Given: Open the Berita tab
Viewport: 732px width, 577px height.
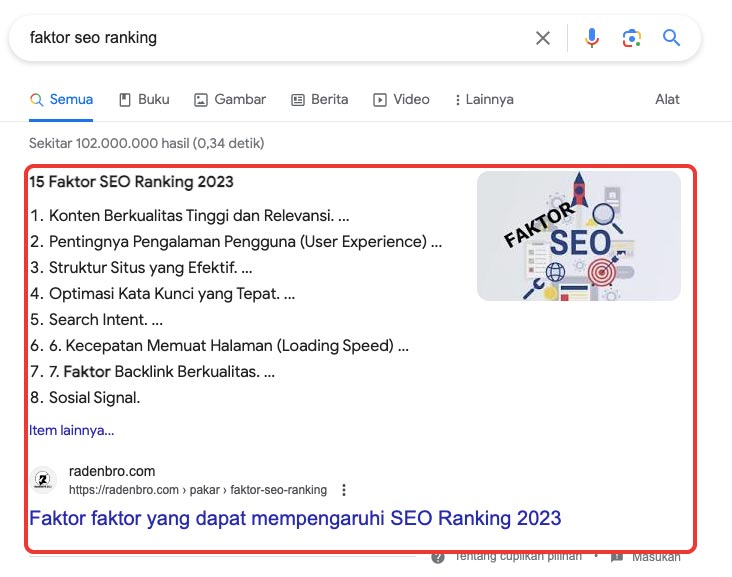Looking at the screenshot, I should click(x=320, y=99).
